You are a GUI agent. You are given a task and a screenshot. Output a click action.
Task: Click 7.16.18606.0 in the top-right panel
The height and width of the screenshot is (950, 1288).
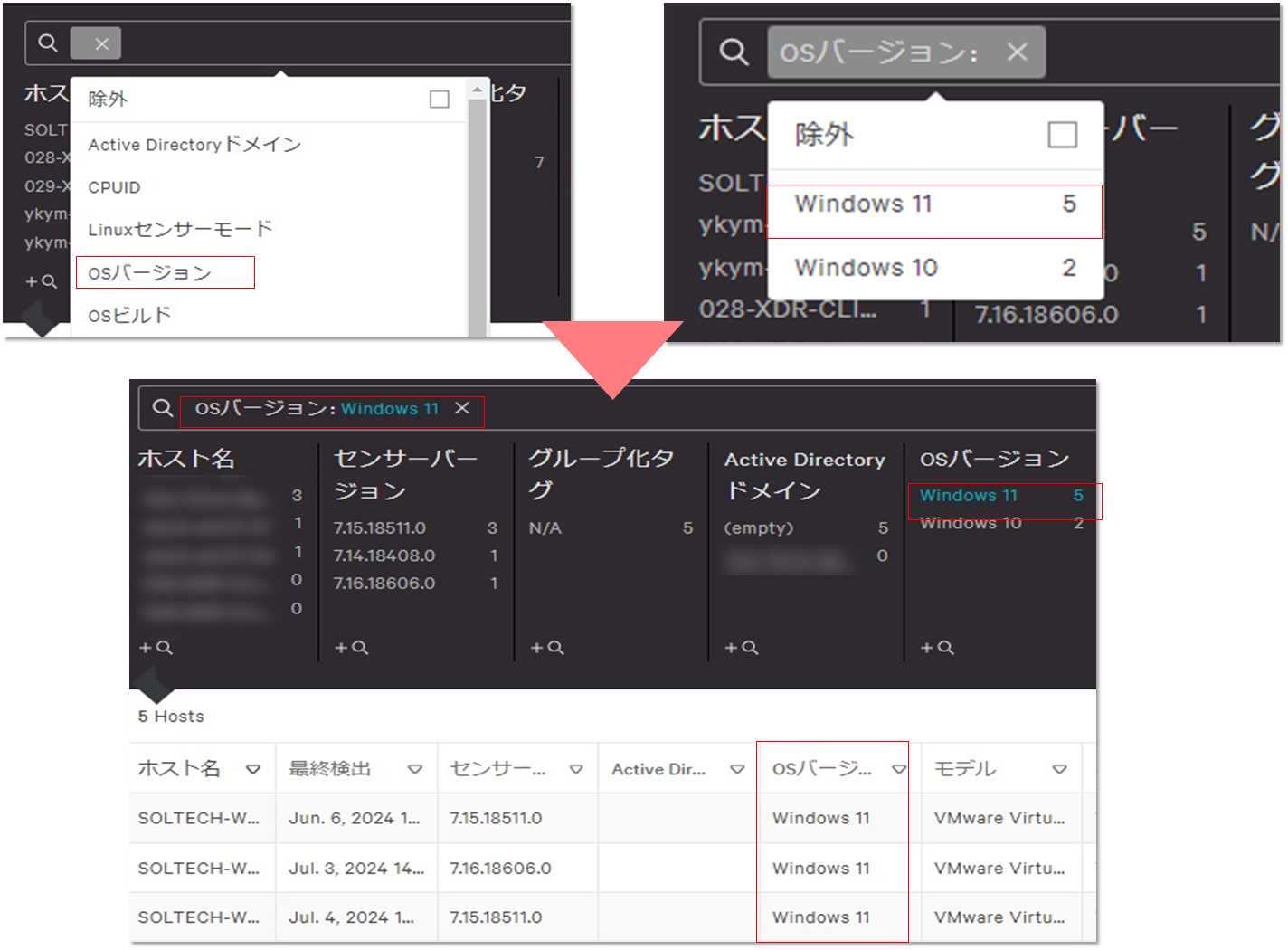click(1046, 315)
